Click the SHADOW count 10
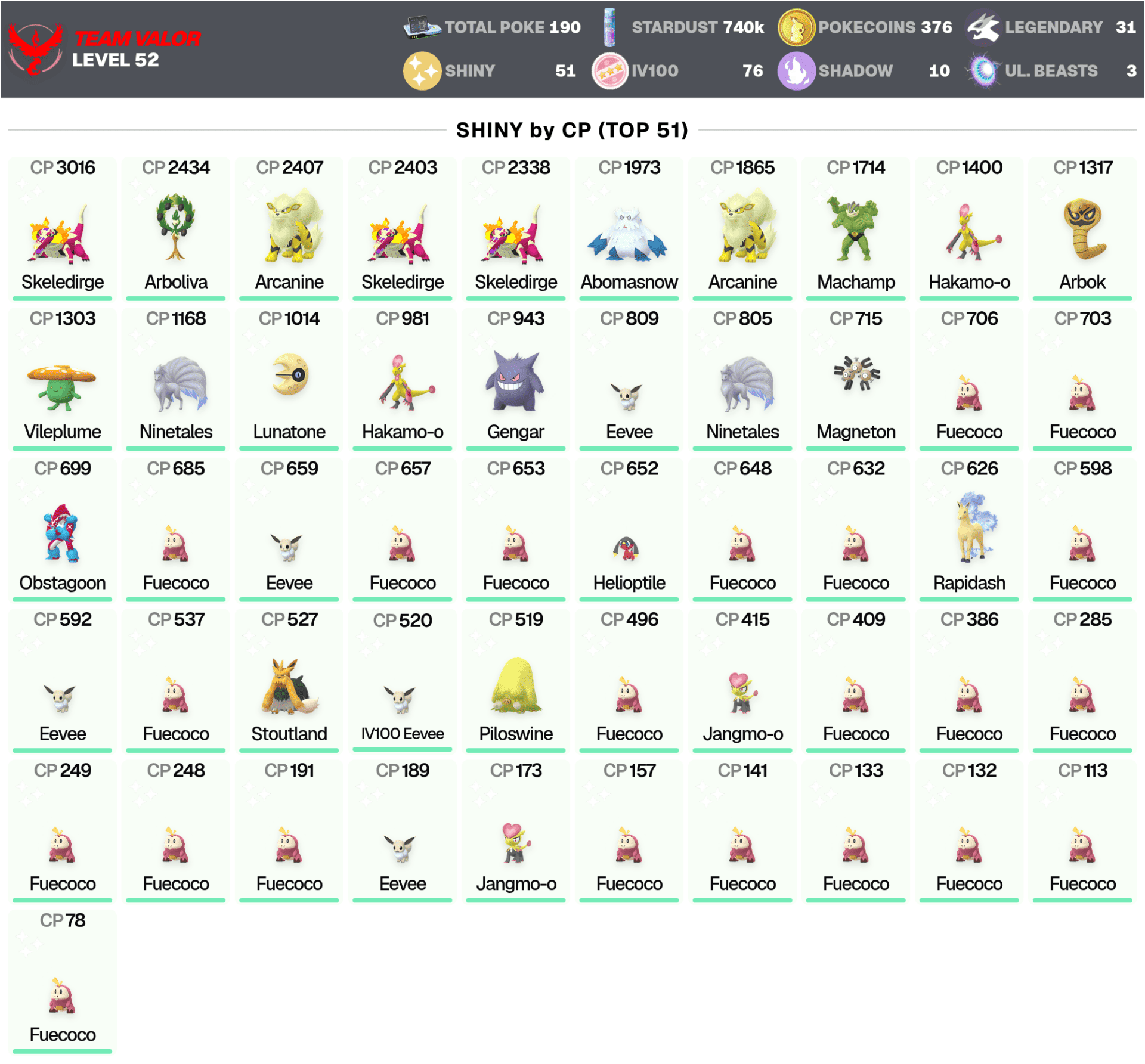The image size is (1145, 1064). [939, 71]
